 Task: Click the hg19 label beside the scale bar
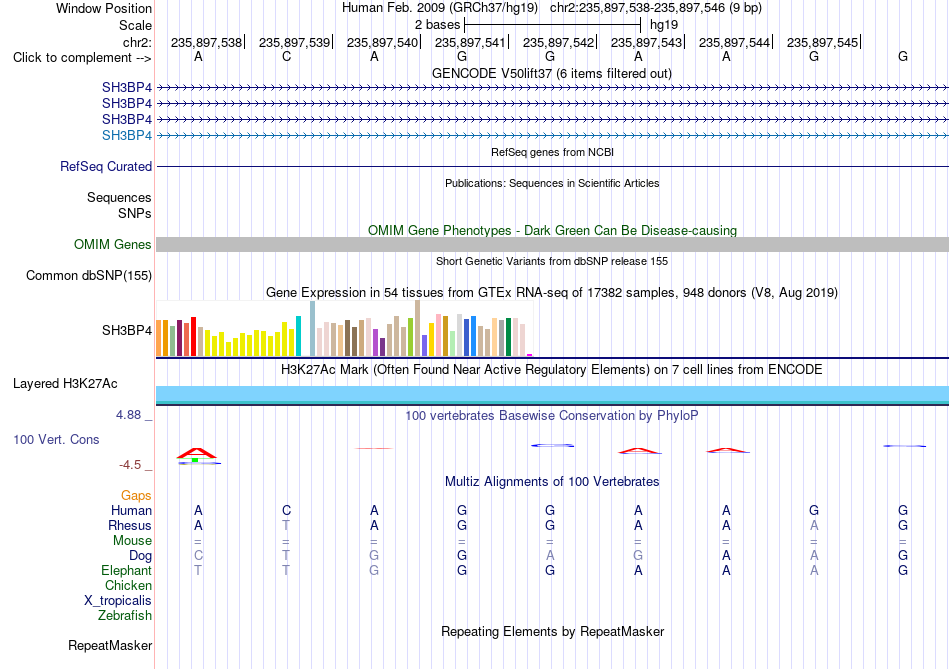click(664, 25)
